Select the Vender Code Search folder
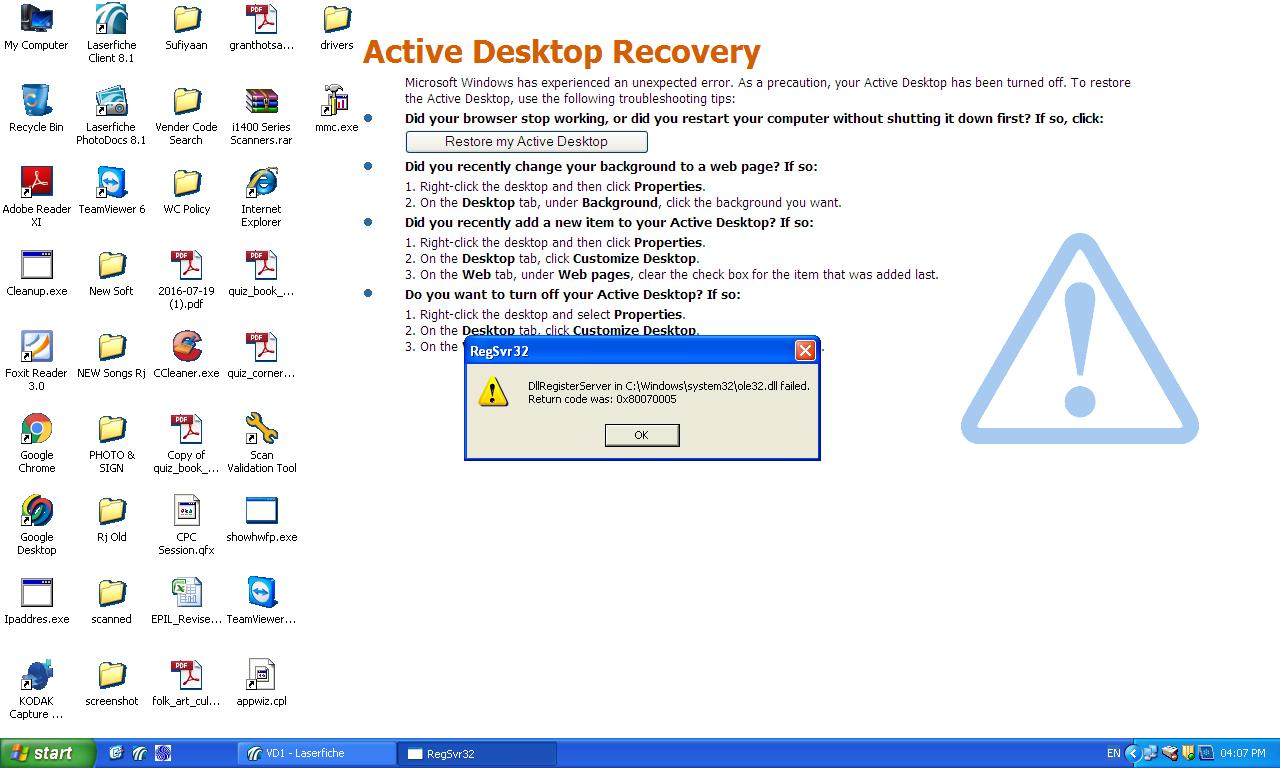1280x768 pixels. (186, 116)
